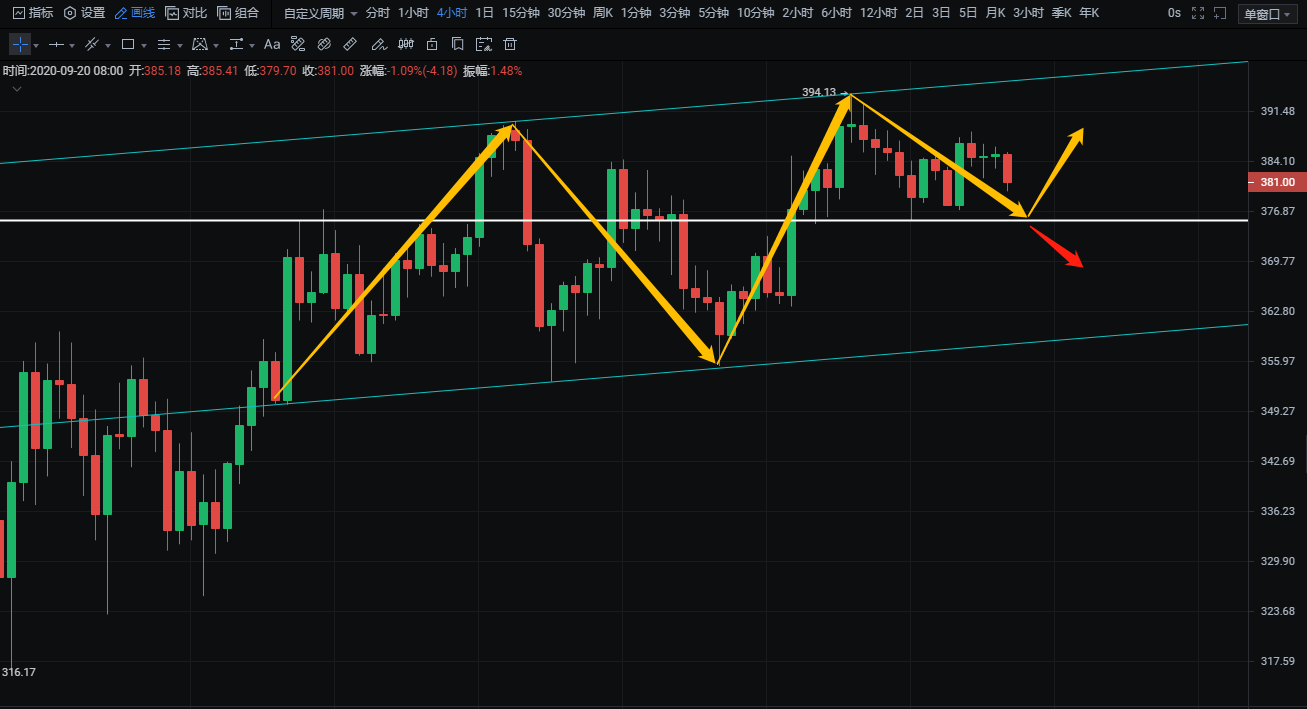This screenshot has width=1307, height=709.
Task: Click the Aa text annotation tool
Action: tap(272, 44)
